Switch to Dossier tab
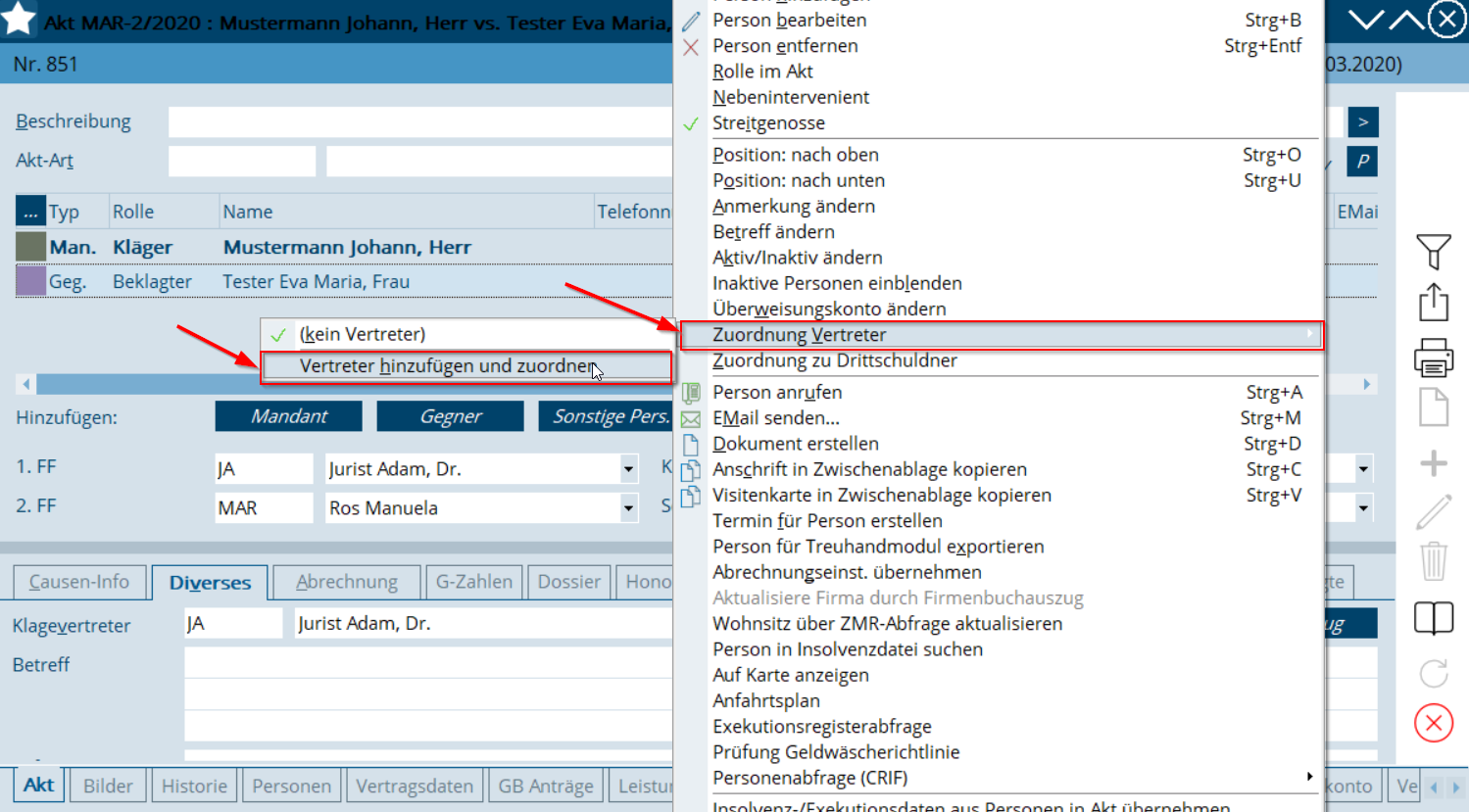 tap(568, 582)
